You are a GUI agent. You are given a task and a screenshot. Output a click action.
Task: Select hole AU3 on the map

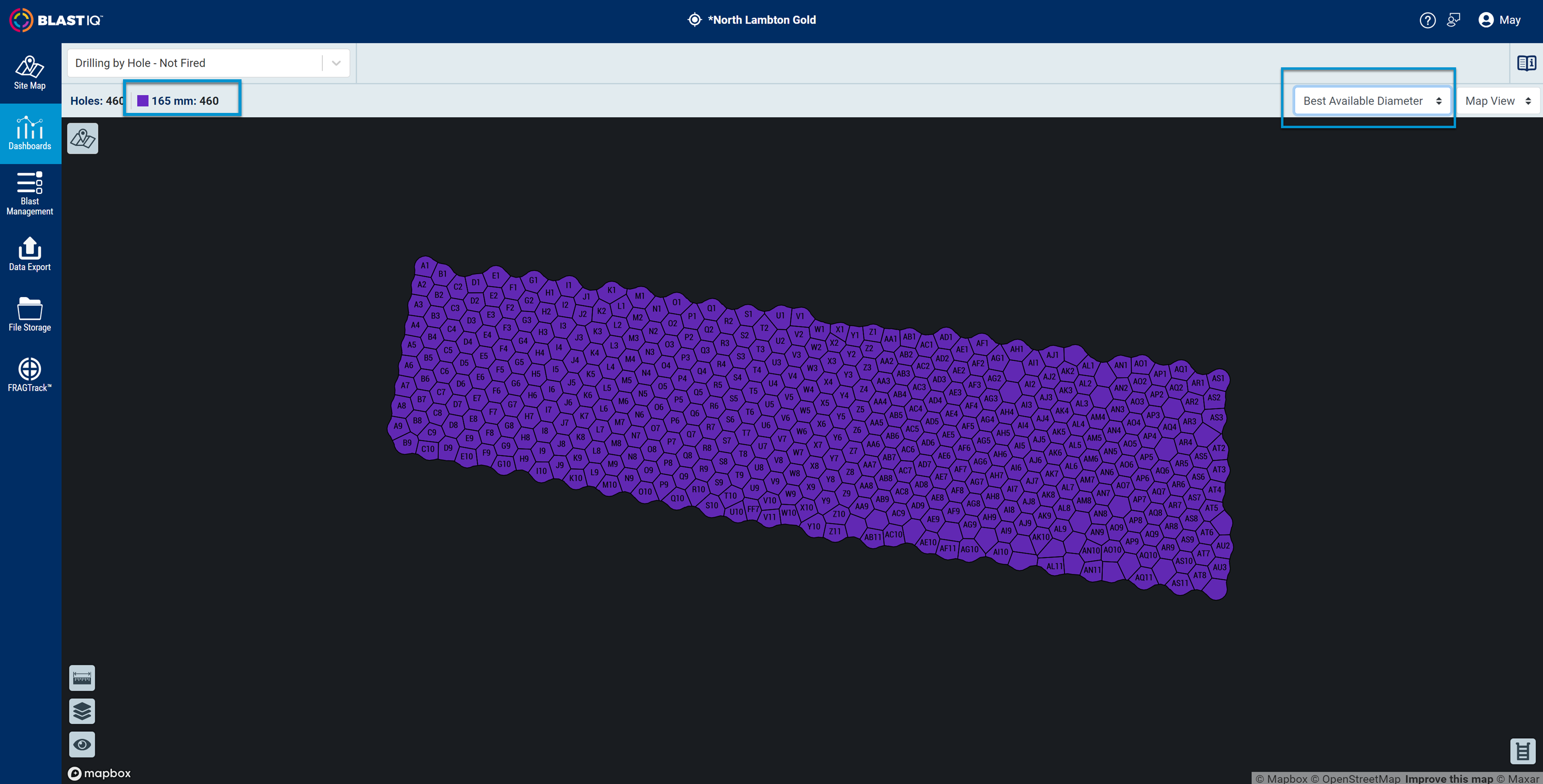1219,567
